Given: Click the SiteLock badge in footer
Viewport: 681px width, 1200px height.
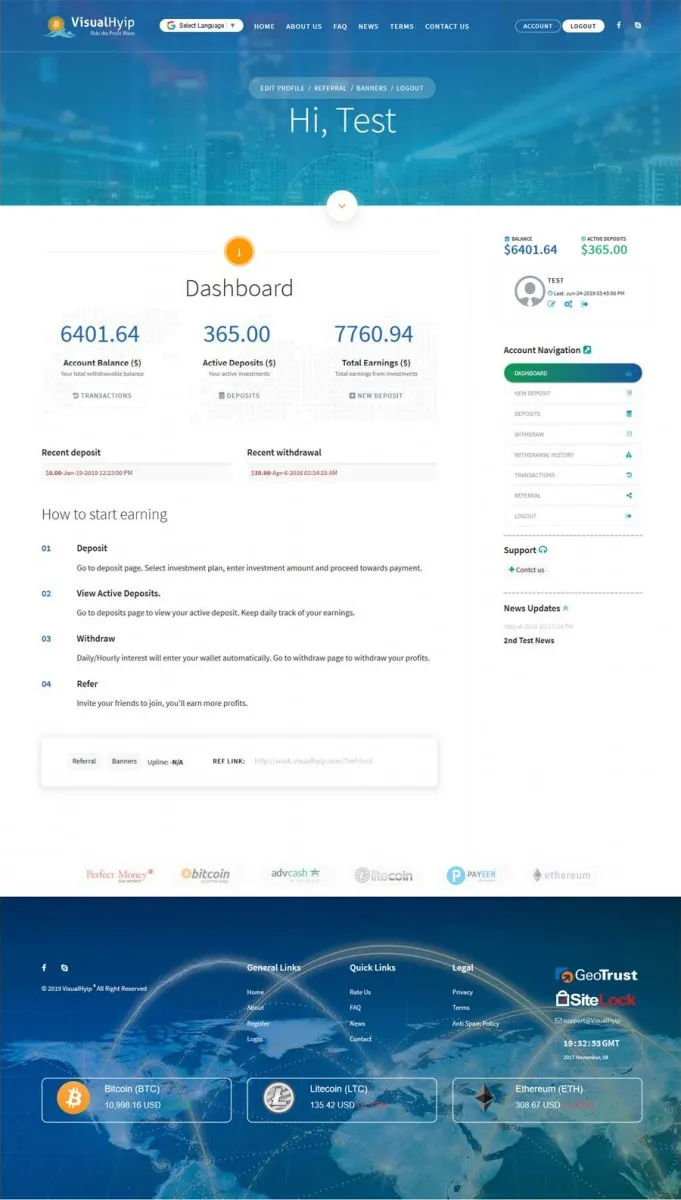Looking at the screenshot, I should click(596, 999).
